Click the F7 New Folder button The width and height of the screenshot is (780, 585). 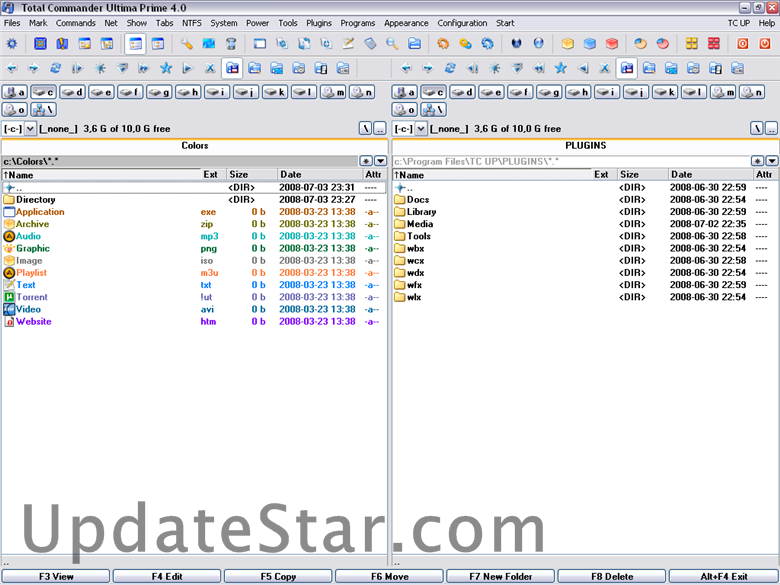point(500,577)
